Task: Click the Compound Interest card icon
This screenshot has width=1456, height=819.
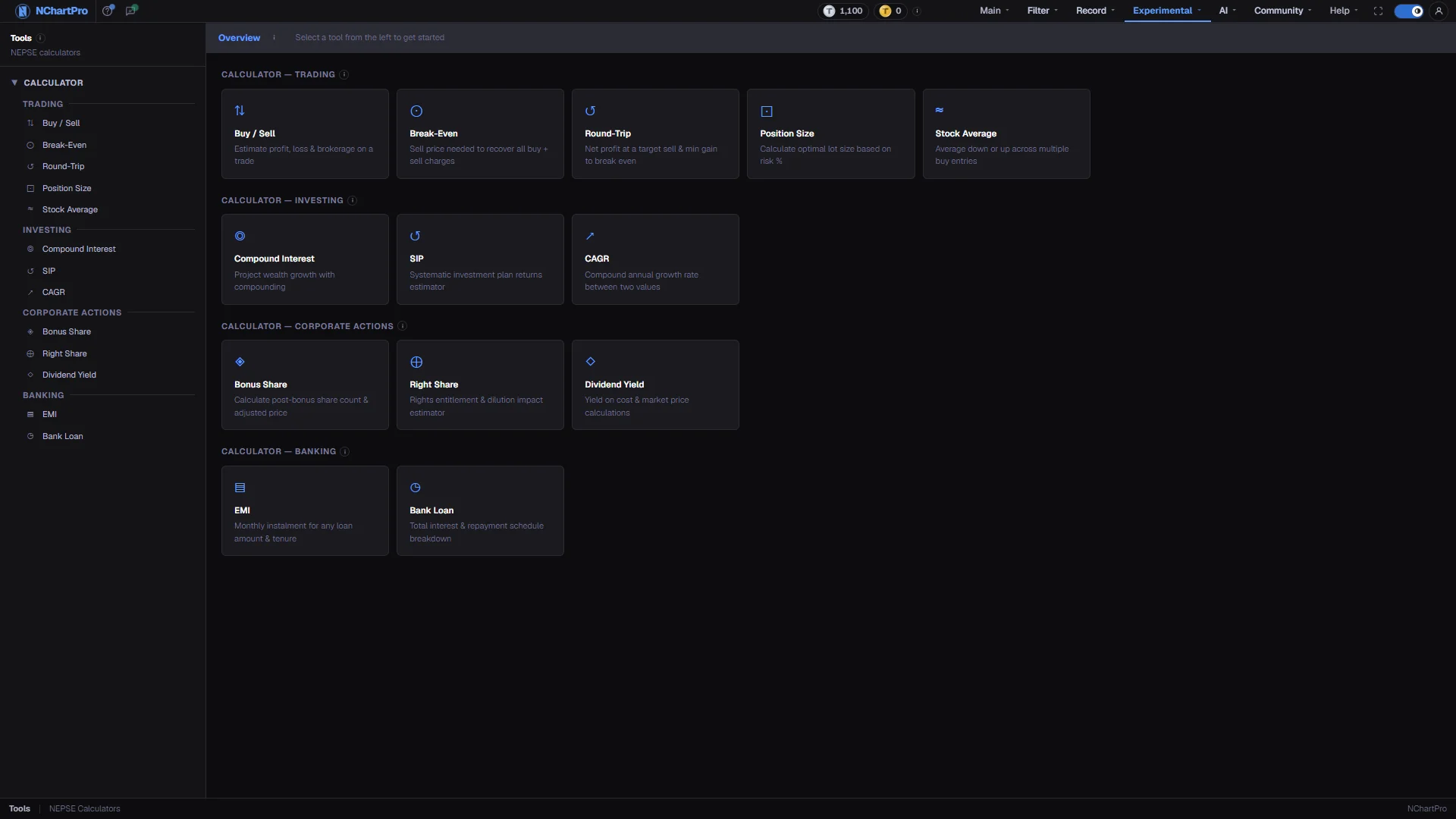Action: (x=240, y=236)
